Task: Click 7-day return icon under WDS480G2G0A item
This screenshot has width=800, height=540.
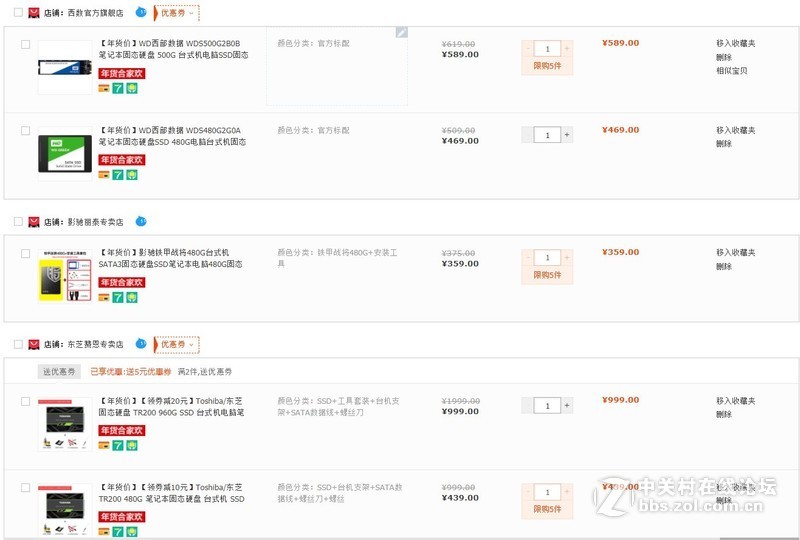Action: tap(118, 175)
